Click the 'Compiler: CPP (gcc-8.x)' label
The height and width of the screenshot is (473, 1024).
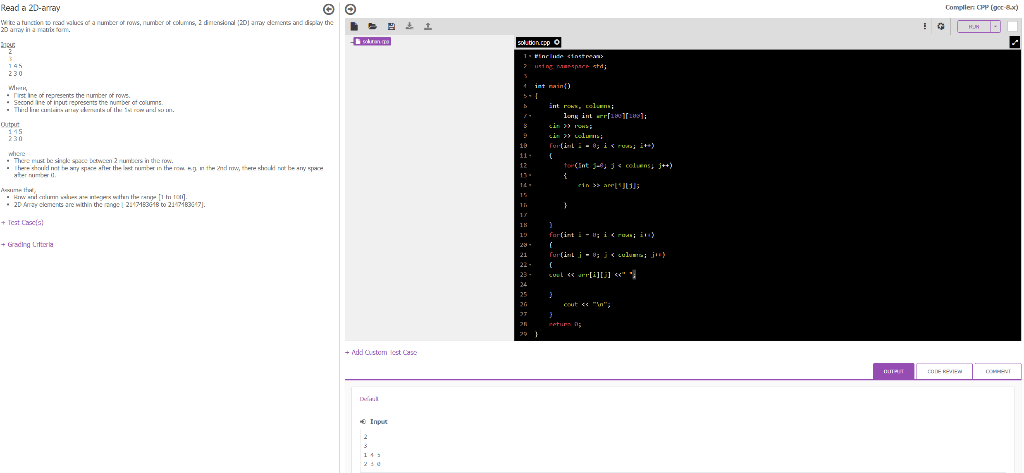(981, 7)
